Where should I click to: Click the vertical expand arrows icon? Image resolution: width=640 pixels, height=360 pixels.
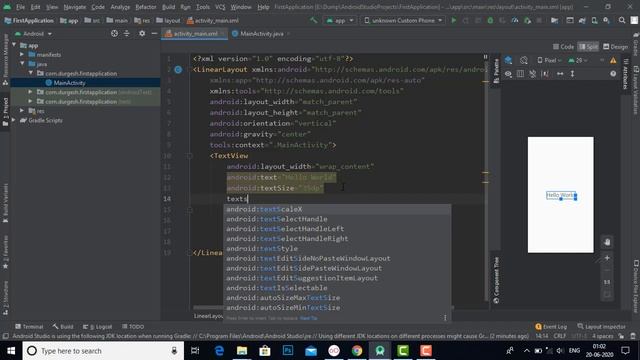(572, 74)
